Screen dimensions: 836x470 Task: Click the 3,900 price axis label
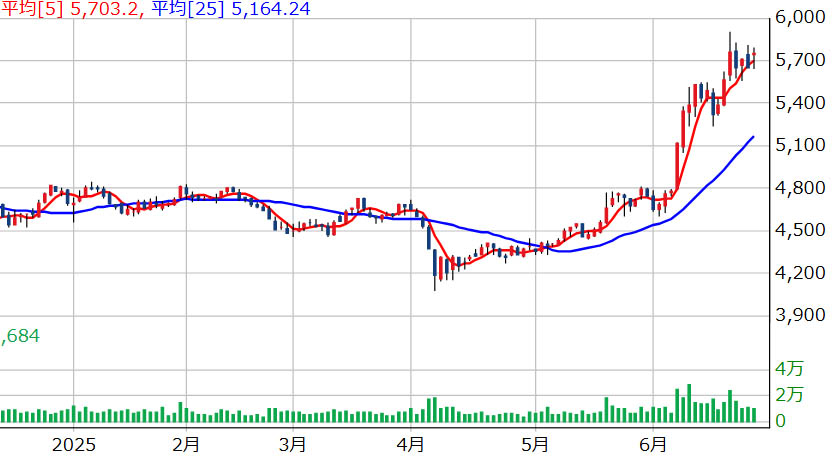(800, 314)
